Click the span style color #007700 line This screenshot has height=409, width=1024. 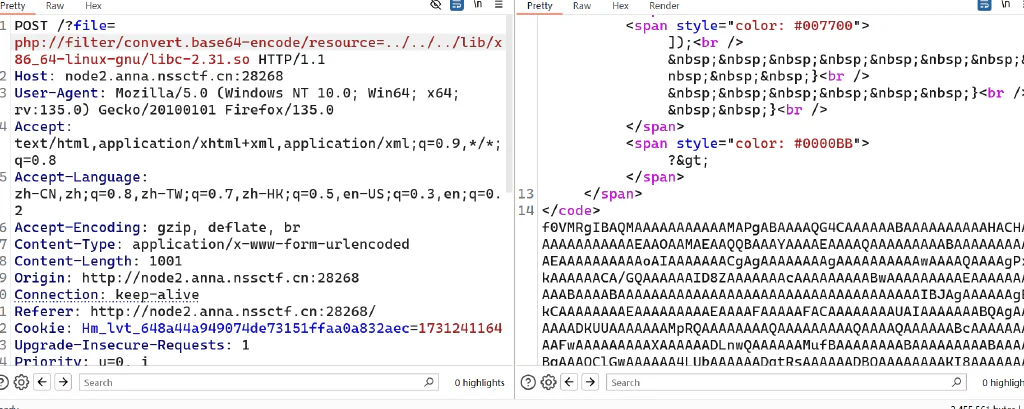(x=748, y=26)
